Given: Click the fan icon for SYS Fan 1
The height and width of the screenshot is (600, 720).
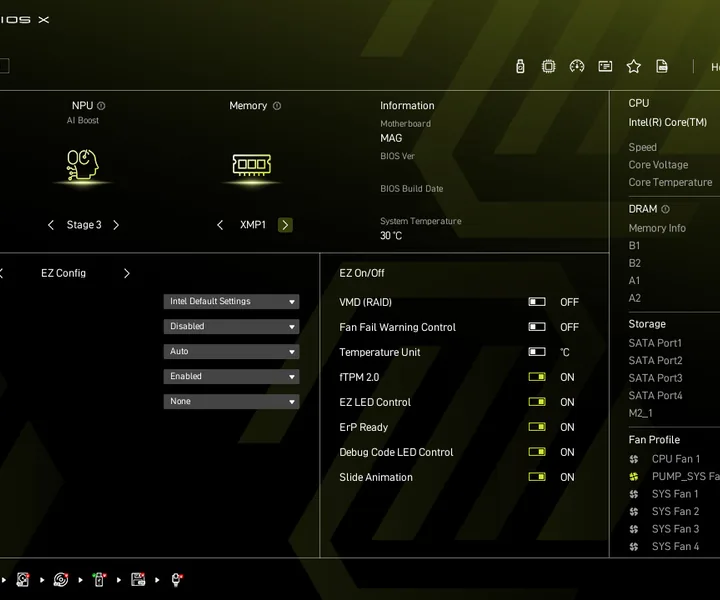Looking at the screenshot, I should [x=634, y=494].
